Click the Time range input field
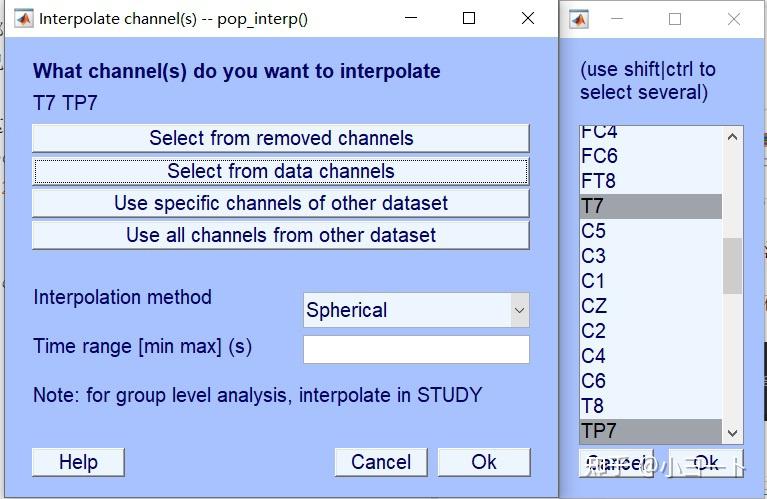767x499 pixels. coord(416,349)
